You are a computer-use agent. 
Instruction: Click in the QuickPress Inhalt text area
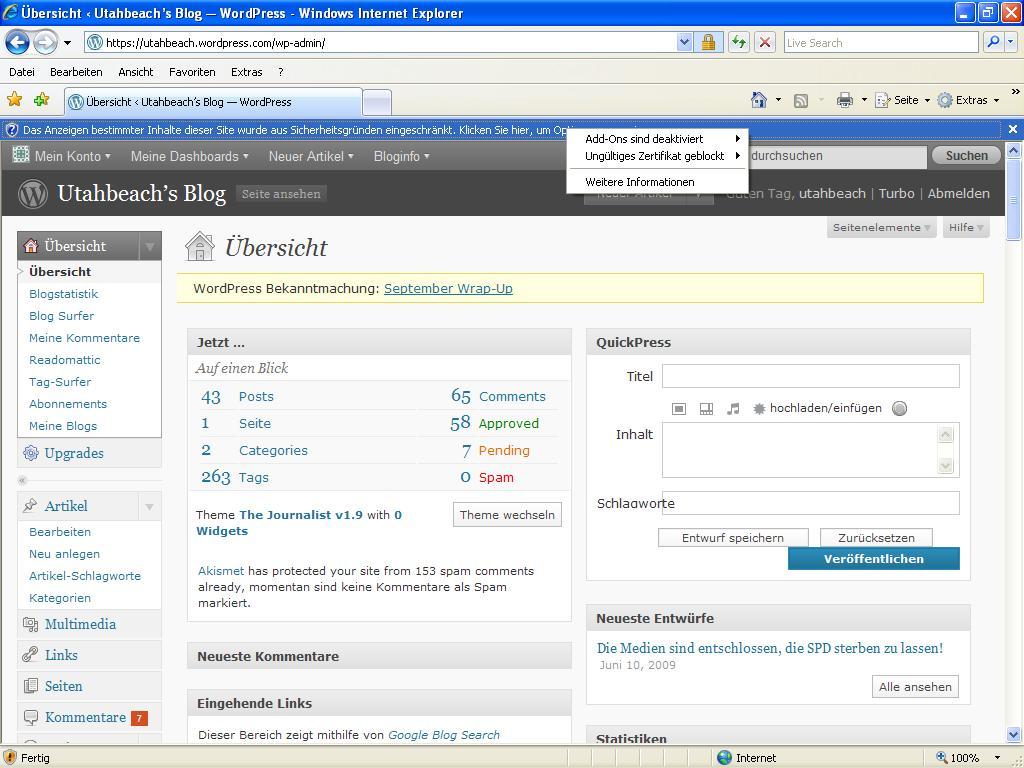pos(810,450)
